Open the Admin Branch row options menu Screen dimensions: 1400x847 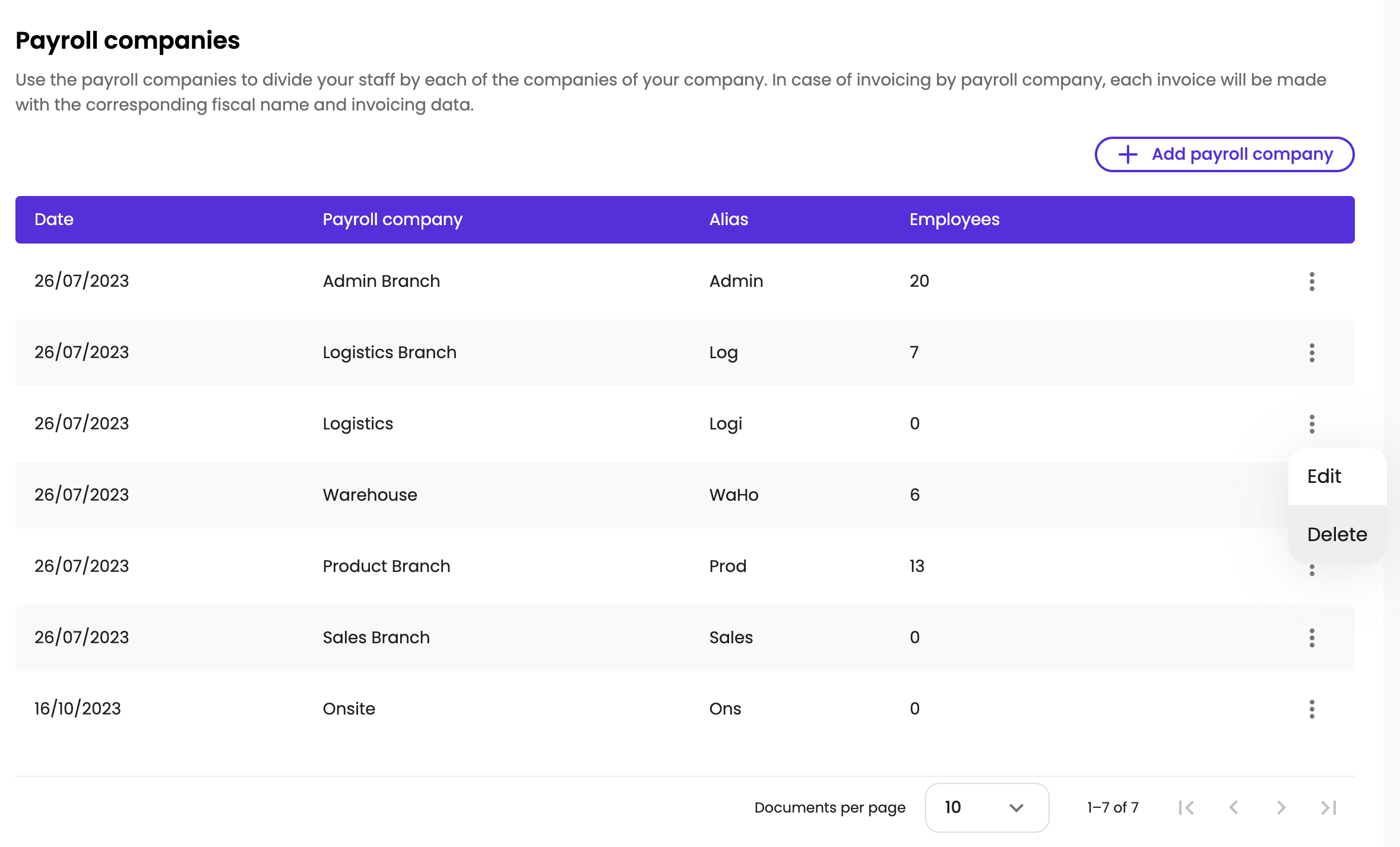tap(1312, 282)
